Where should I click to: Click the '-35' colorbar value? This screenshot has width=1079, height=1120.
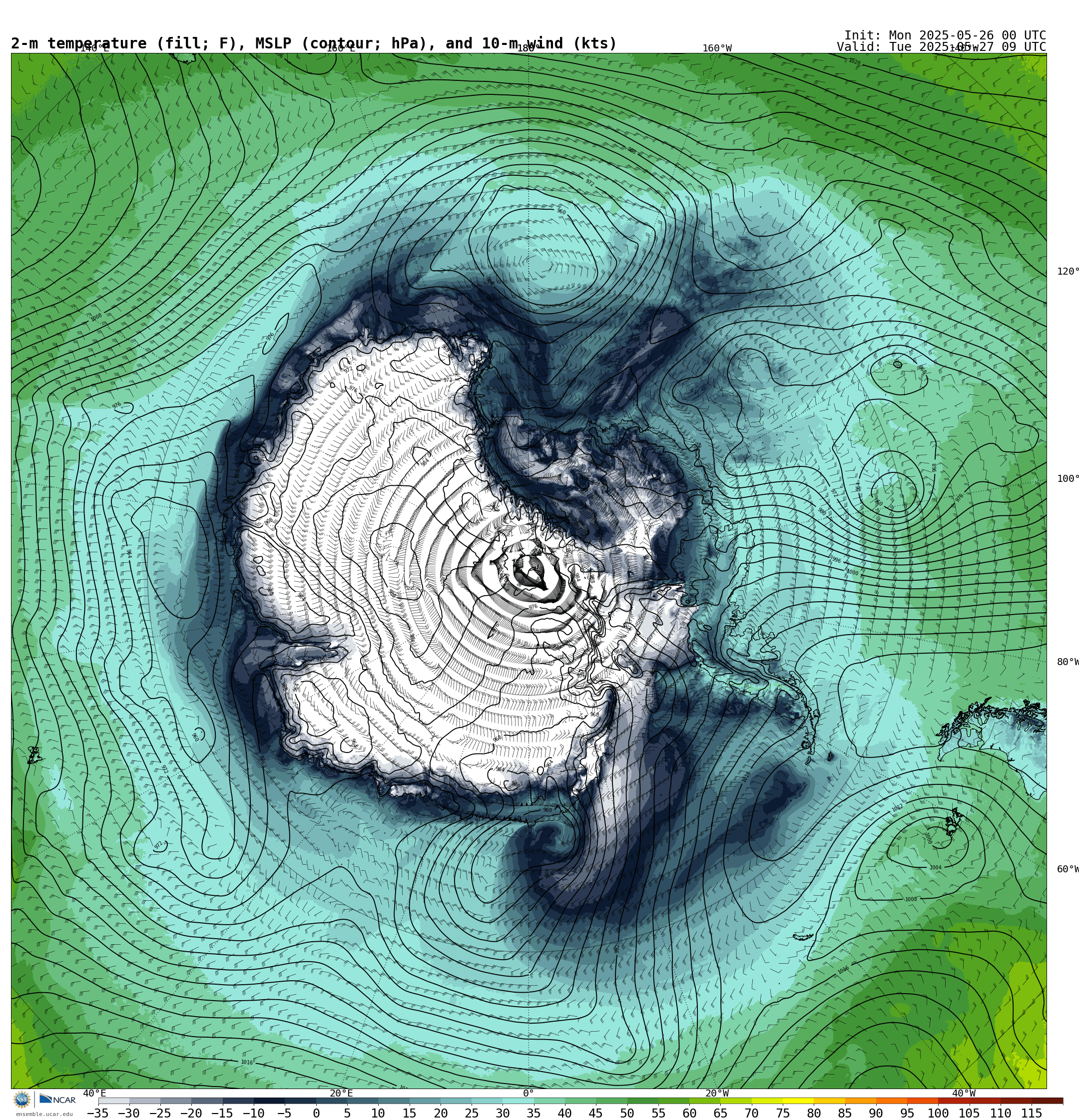pyautogui.click(x=97, y=1113)
